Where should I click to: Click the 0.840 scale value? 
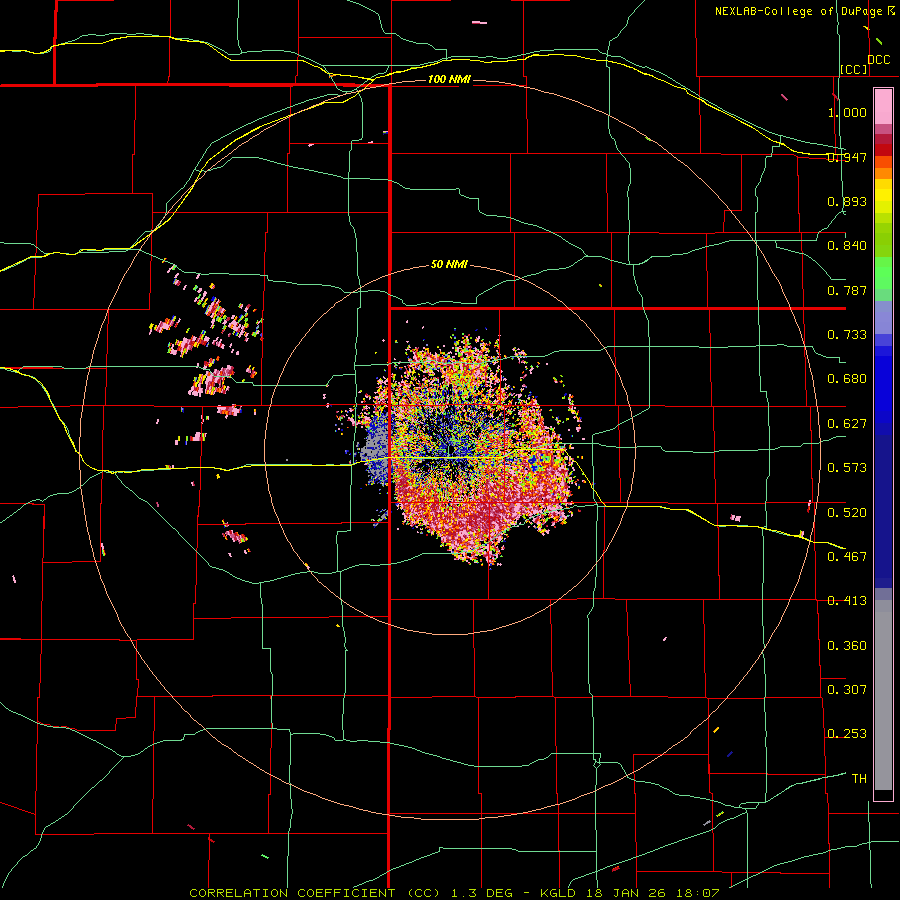(847, 246)
